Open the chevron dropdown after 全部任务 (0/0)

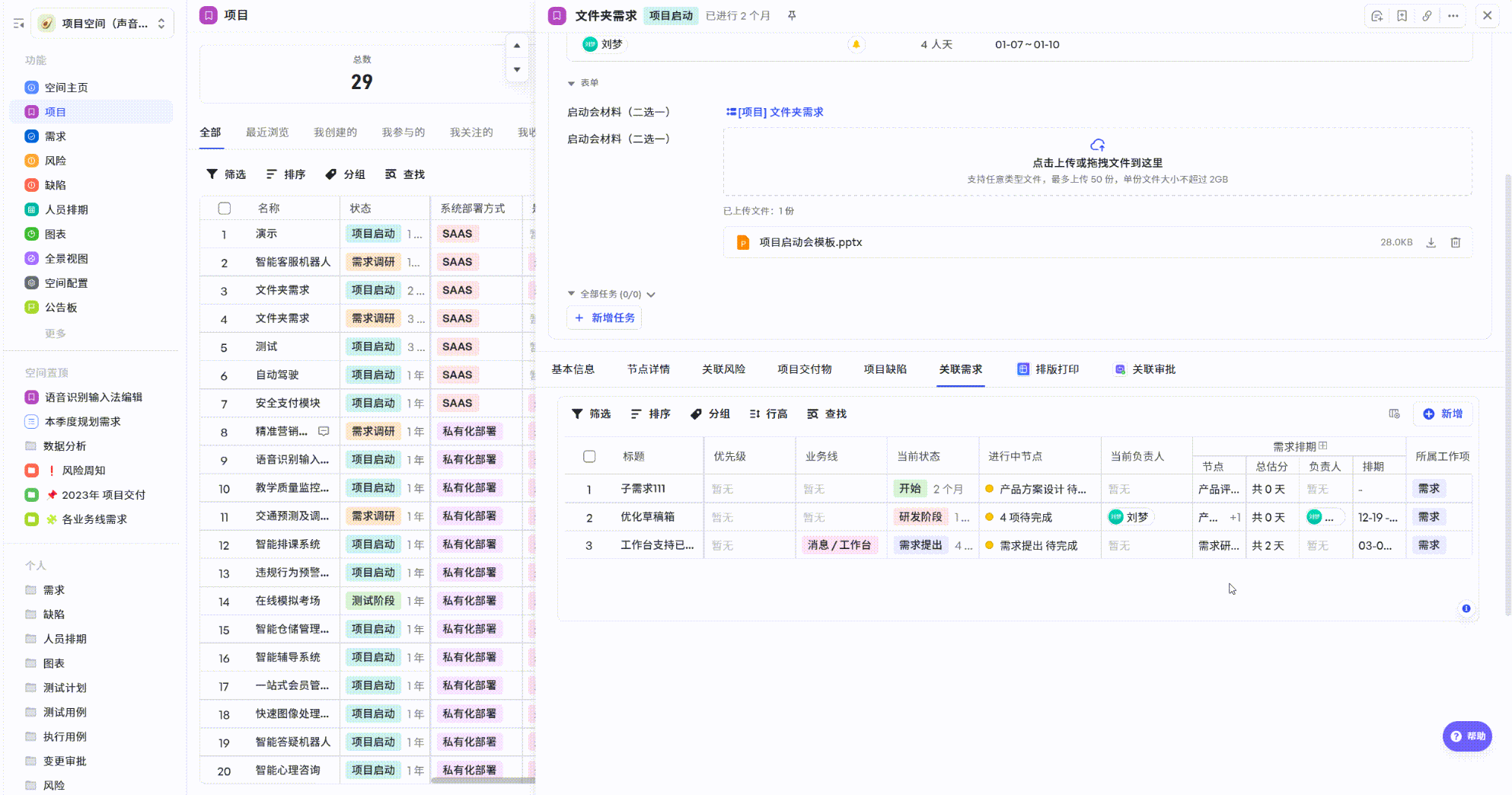pos(651,295)
